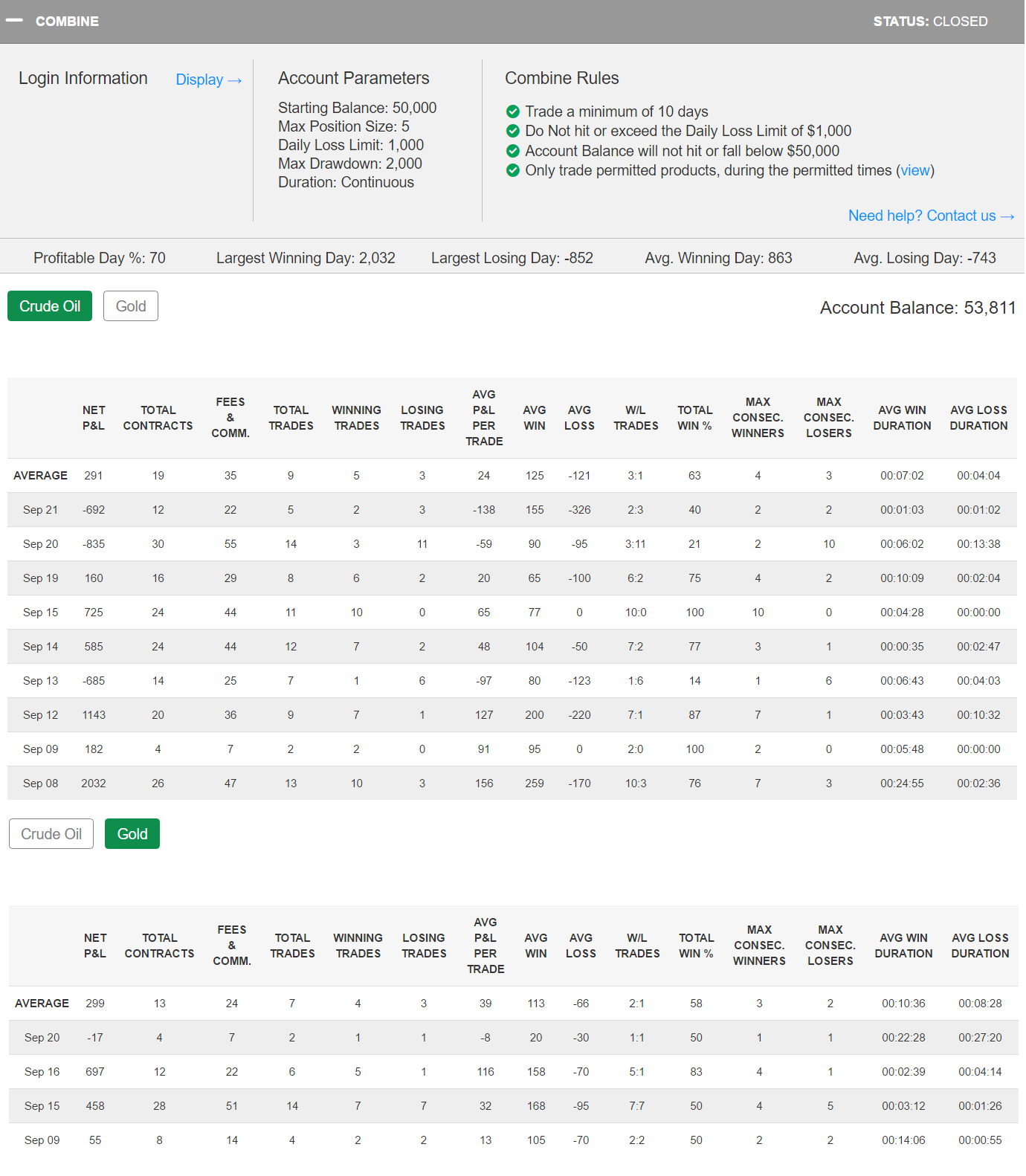This screenshot has height=1176, width=1026.
Task: Select the lower Crude Oil tab
Action: click(51, 834)
